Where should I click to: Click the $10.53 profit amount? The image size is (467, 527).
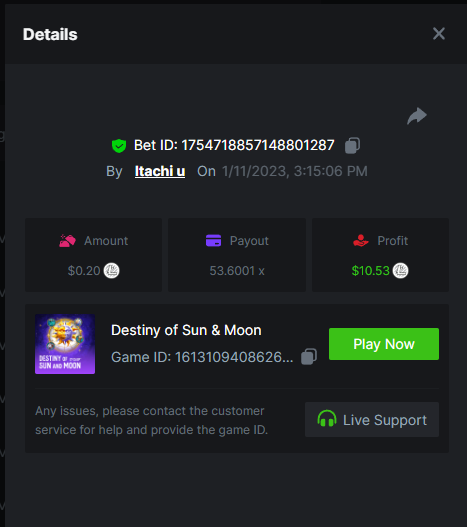point(370,271)
